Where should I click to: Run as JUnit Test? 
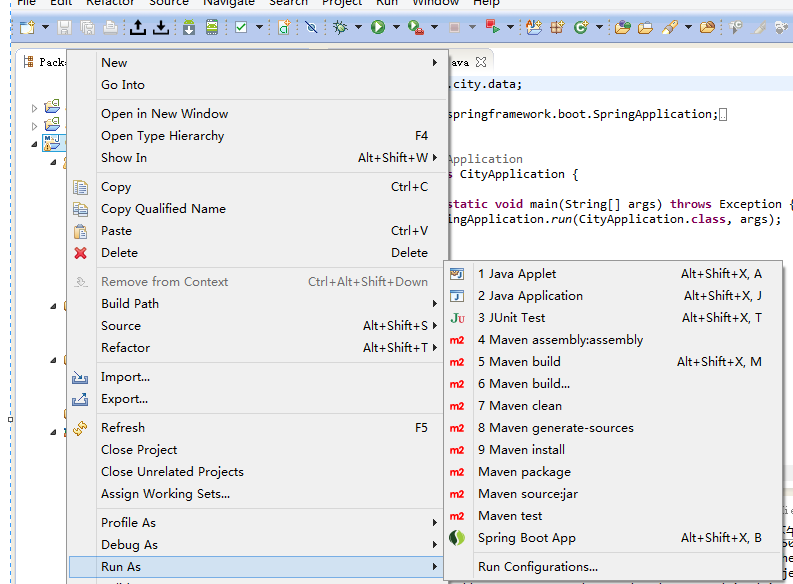pos(613,318)
